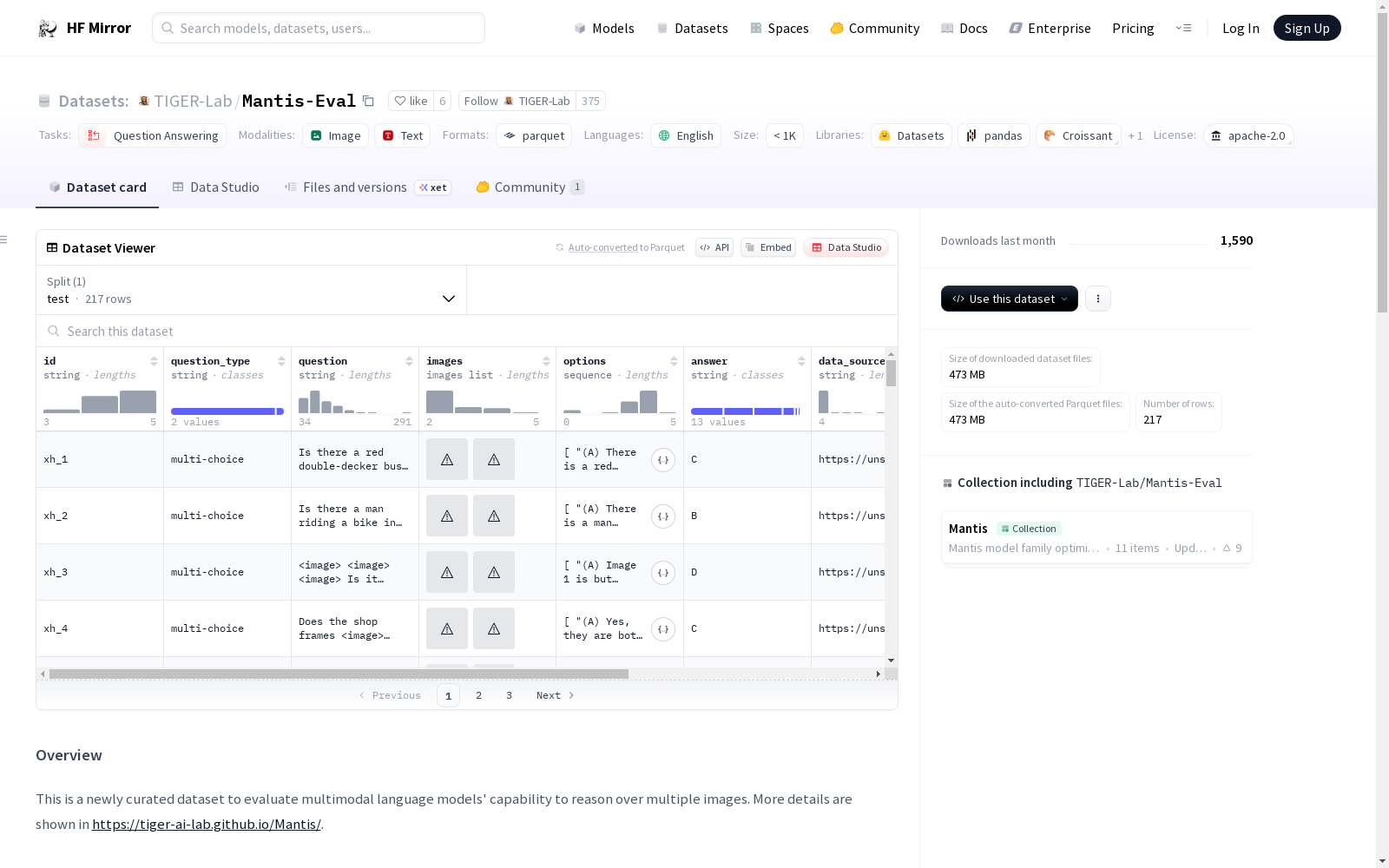This screenshot has width=1389, height=868.
Task: Click the horizontal scrollbar of dataset viewer
Action: 339,674
